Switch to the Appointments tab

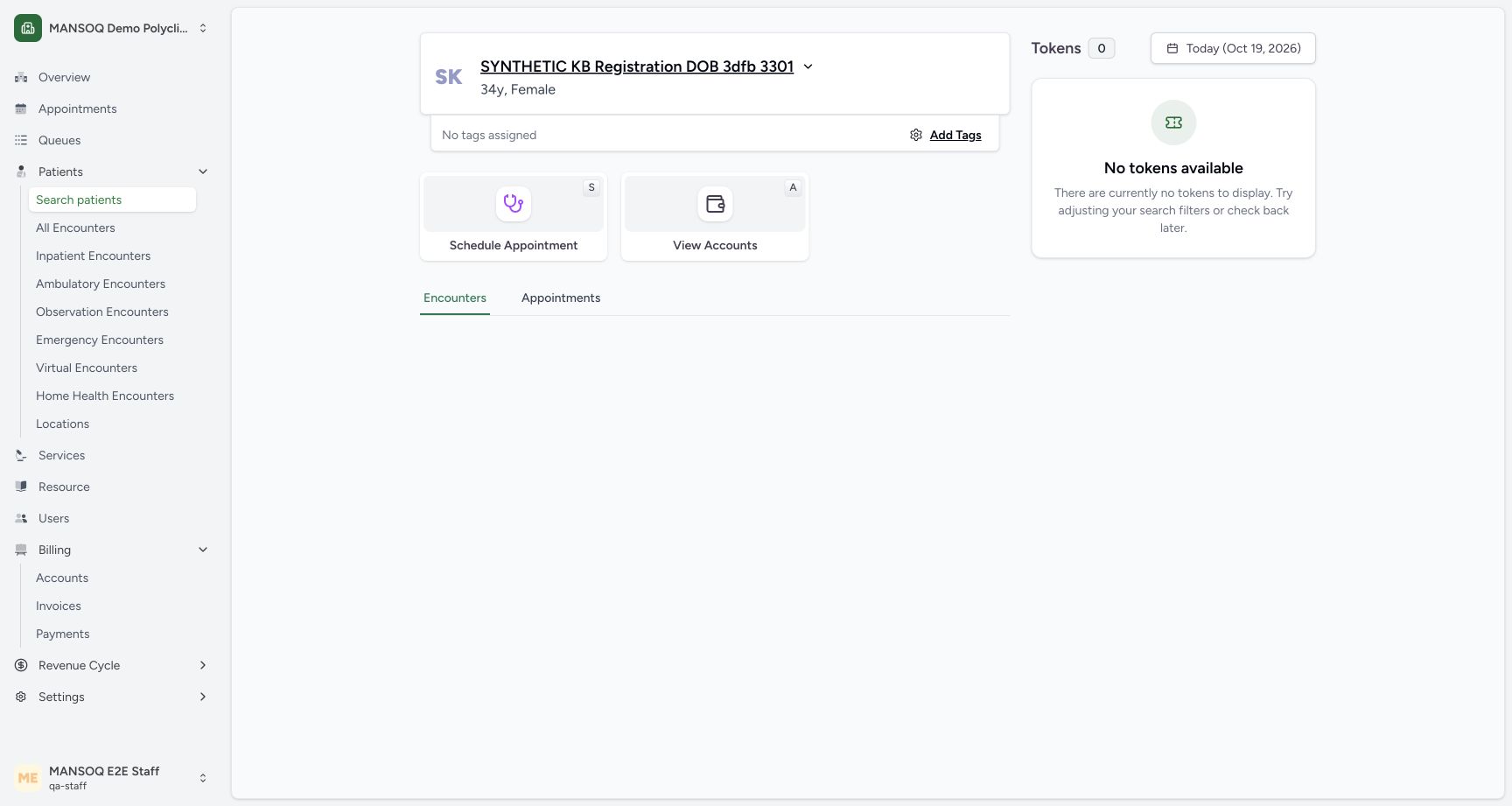[x=561, y=298]
